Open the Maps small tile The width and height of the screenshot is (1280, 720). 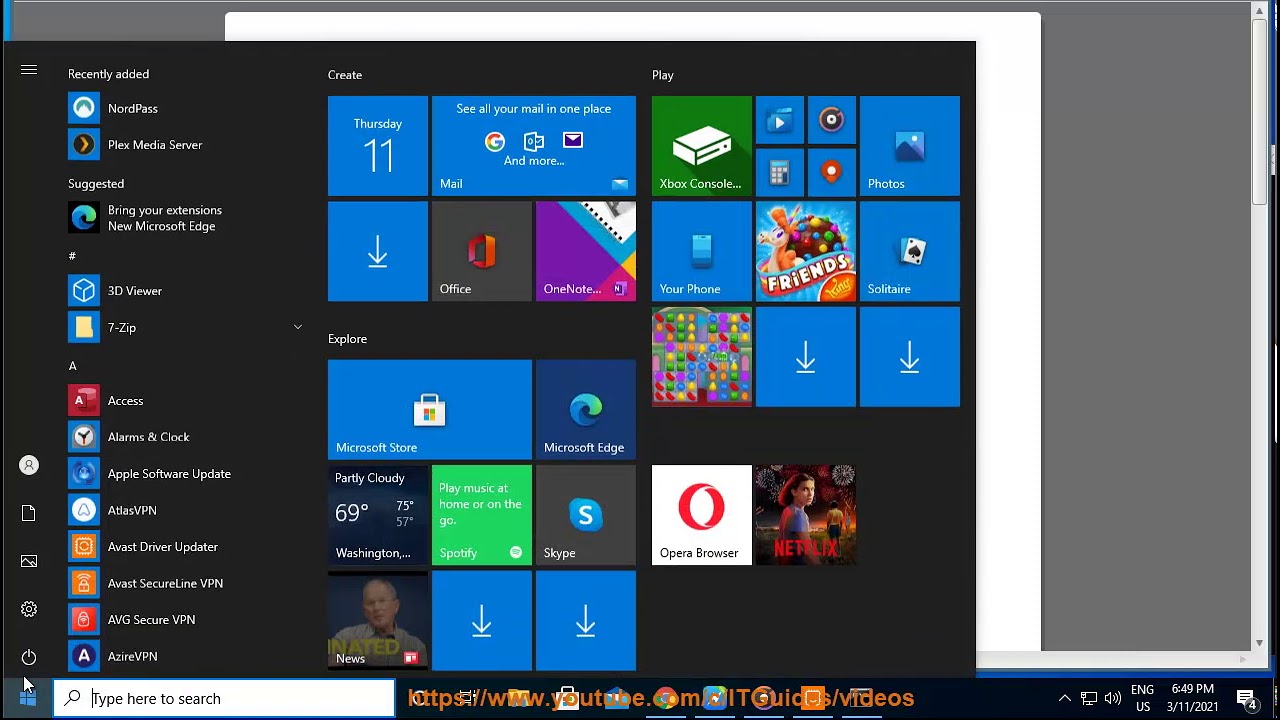(832, 172)
